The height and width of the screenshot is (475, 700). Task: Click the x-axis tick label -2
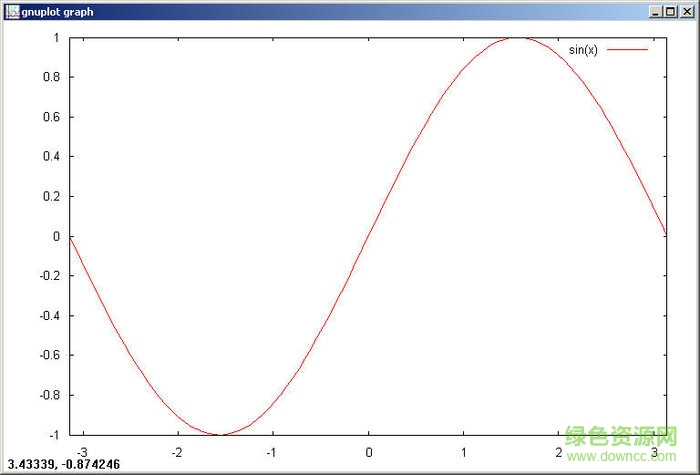pos(176,451)
